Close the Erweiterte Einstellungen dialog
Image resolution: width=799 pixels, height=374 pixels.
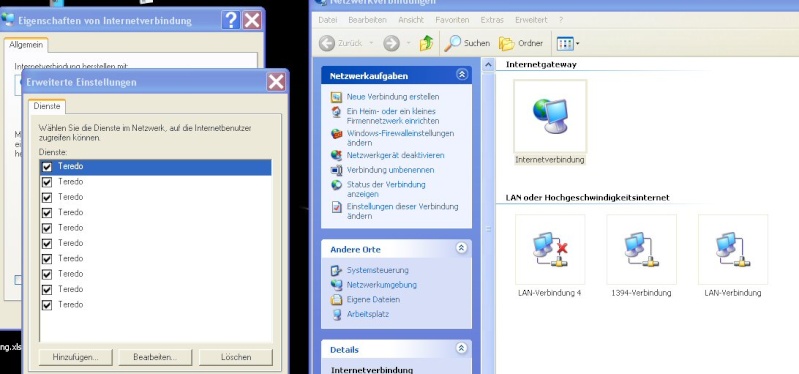[276, 82]
